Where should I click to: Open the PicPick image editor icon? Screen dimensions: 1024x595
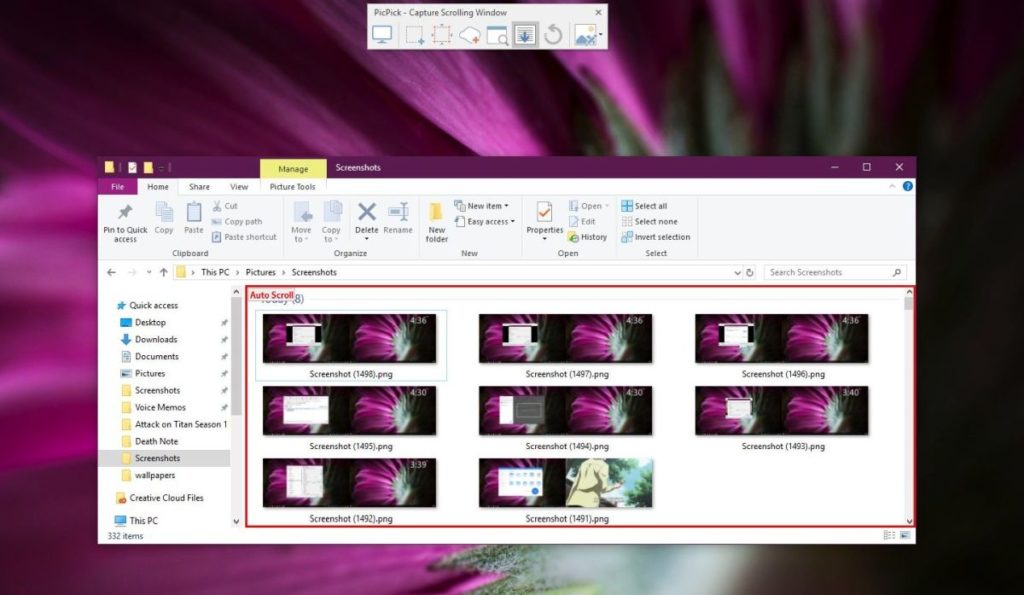(x=585, y=33)
